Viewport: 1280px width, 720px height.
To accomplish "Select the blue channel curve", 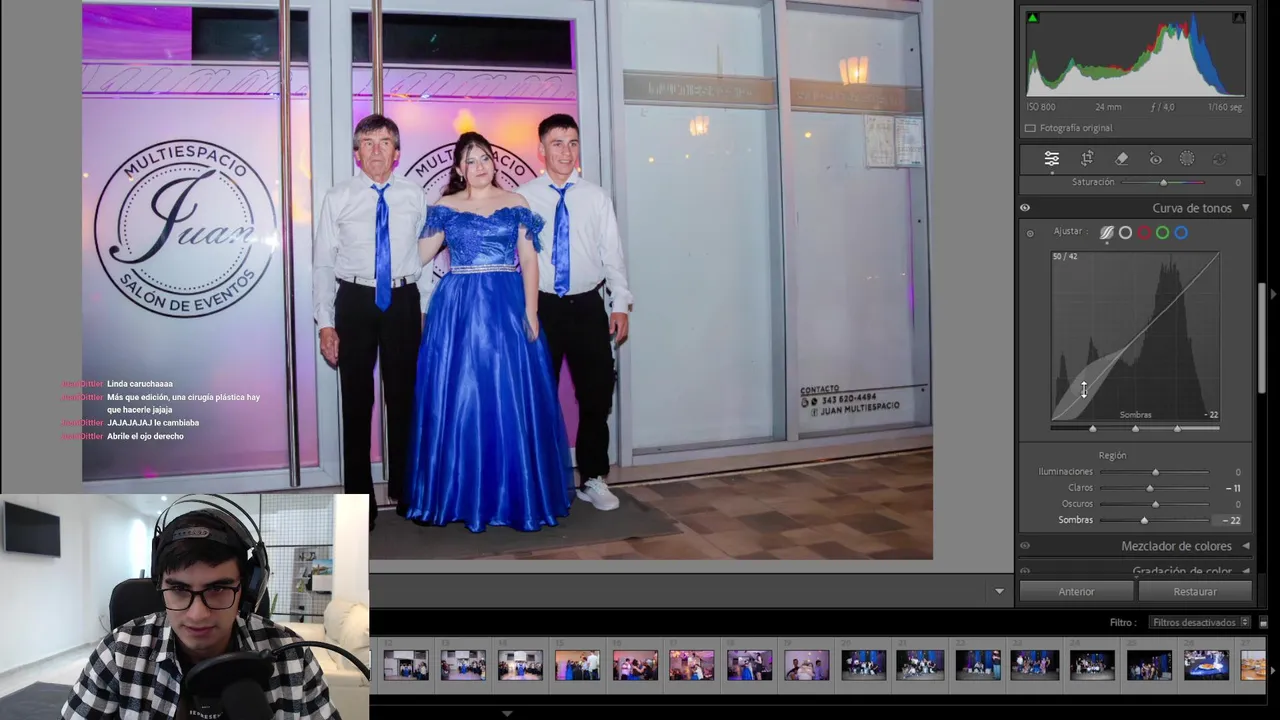I will (1181, 233).
